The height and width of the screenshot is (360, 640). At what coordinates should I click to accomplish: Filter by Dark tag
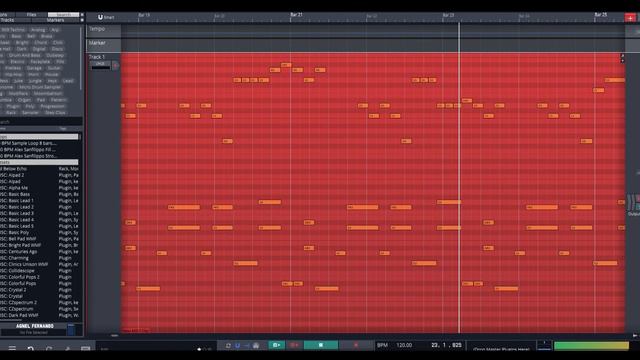22,49
